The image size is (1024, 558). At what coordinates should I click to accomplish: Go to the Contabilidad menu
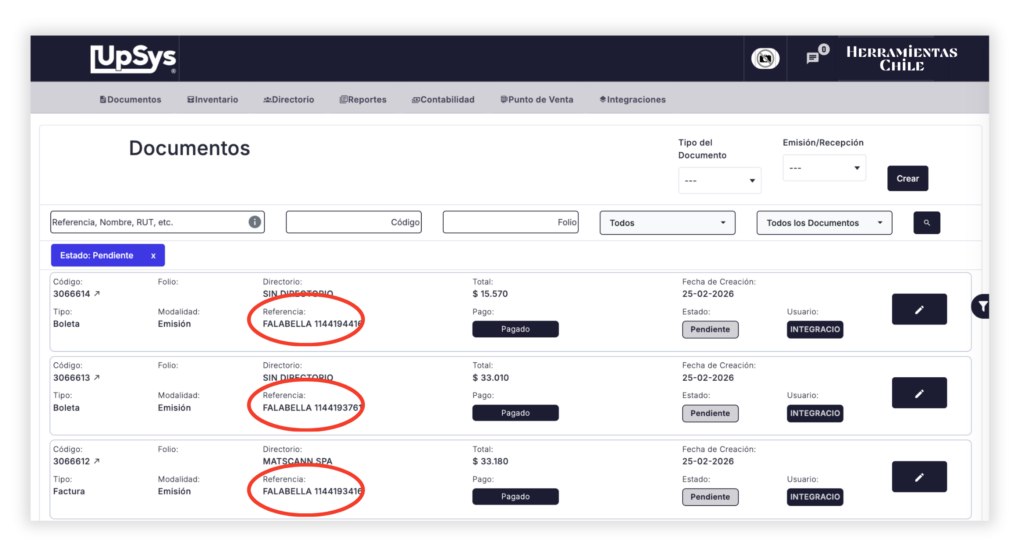[442, 100]
